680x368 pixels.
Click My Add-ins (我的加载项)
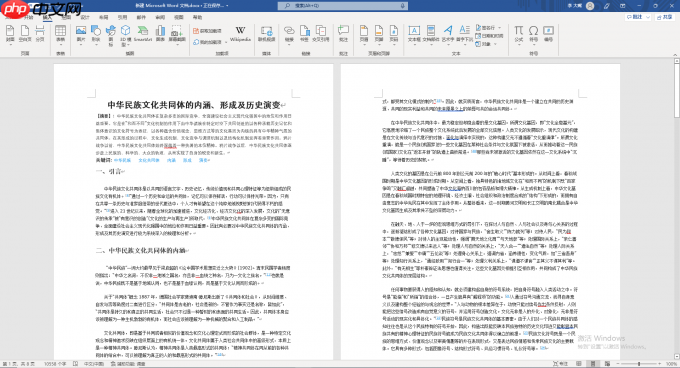click(207, 42)
